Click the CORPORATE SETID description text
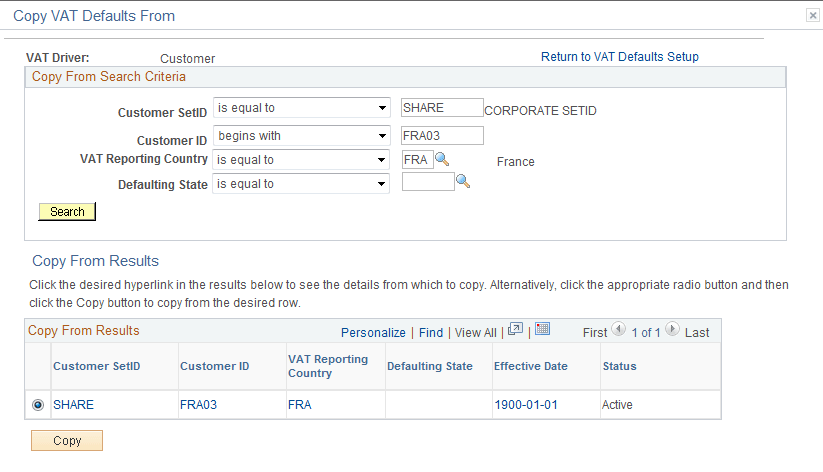 pos(540,111)
